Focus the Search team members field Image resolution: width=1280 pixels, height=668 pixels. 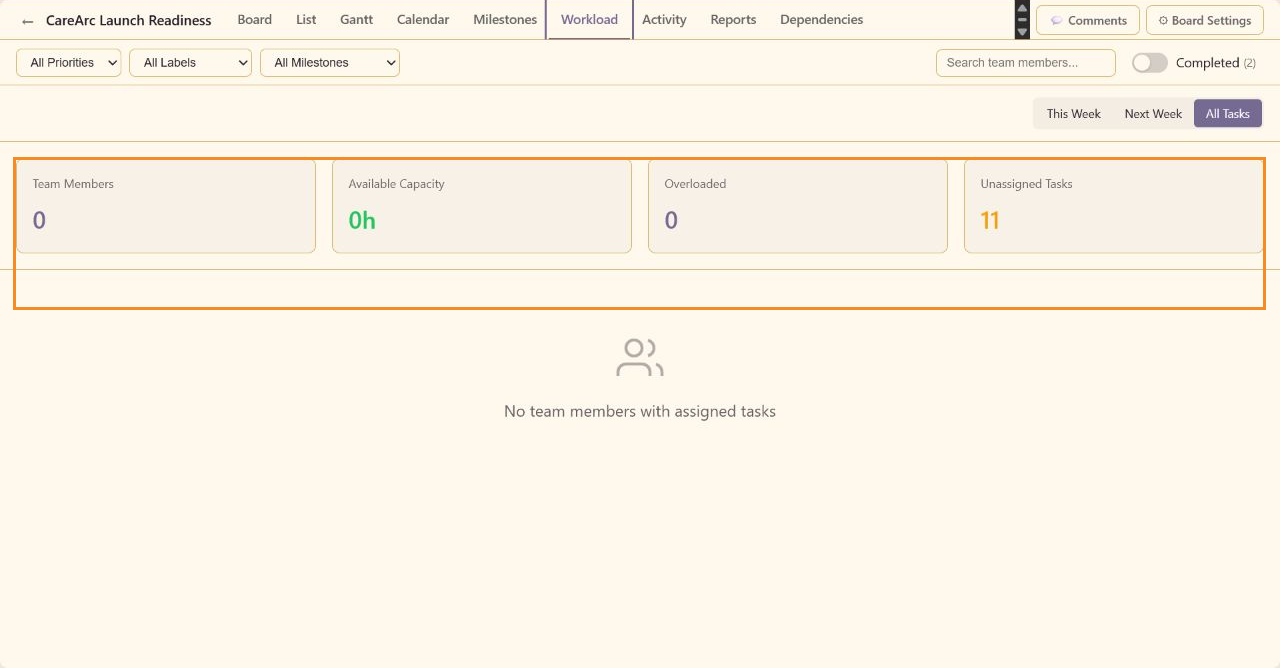point(1026,63)
